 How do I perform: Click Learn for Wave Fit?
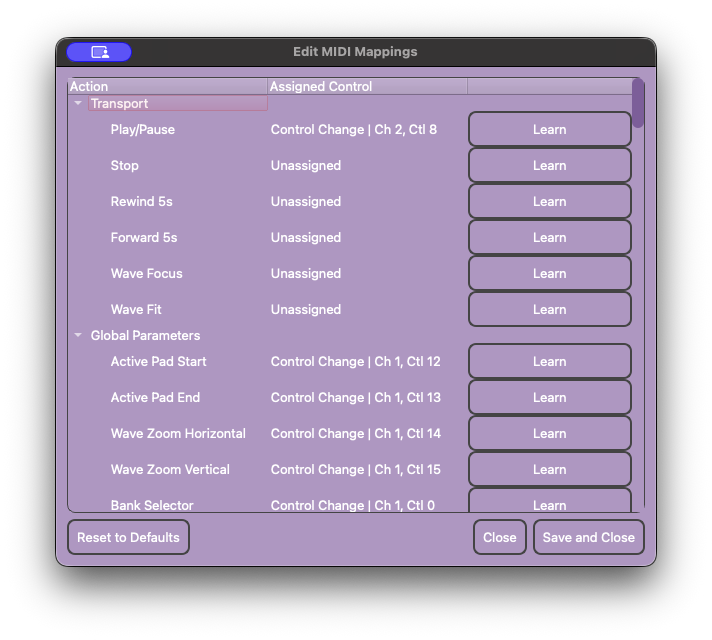(x=549, y=309)
